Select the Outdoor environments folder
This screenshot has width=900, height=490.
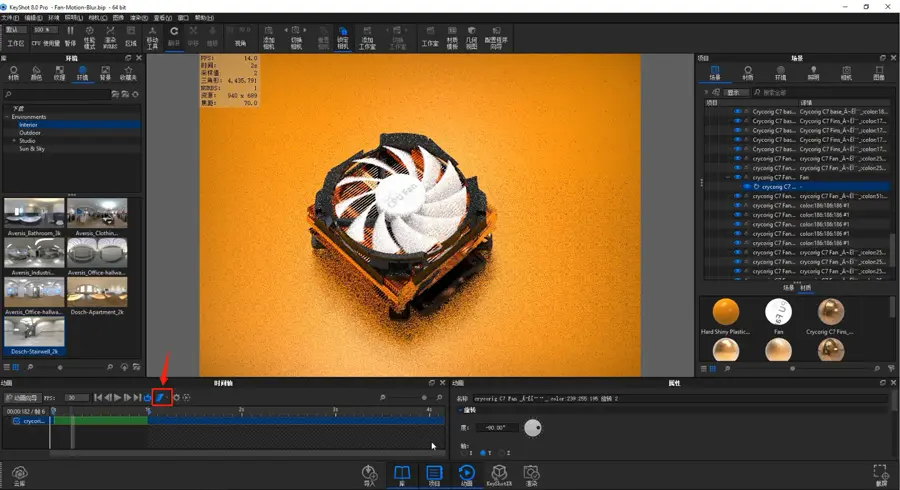(x=30, y=133)
